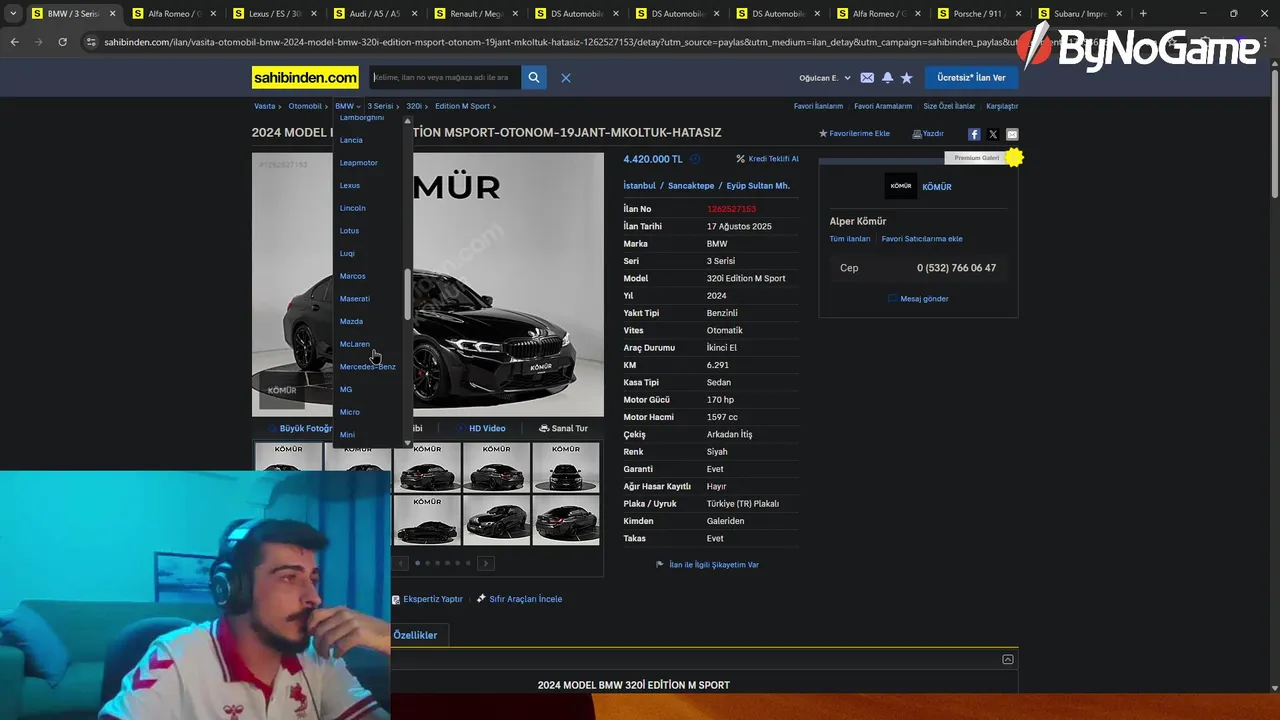Select Maserati in brand list
This screenshot has width=1280, height=720.
pyautogui.click(x=355, y=299)
